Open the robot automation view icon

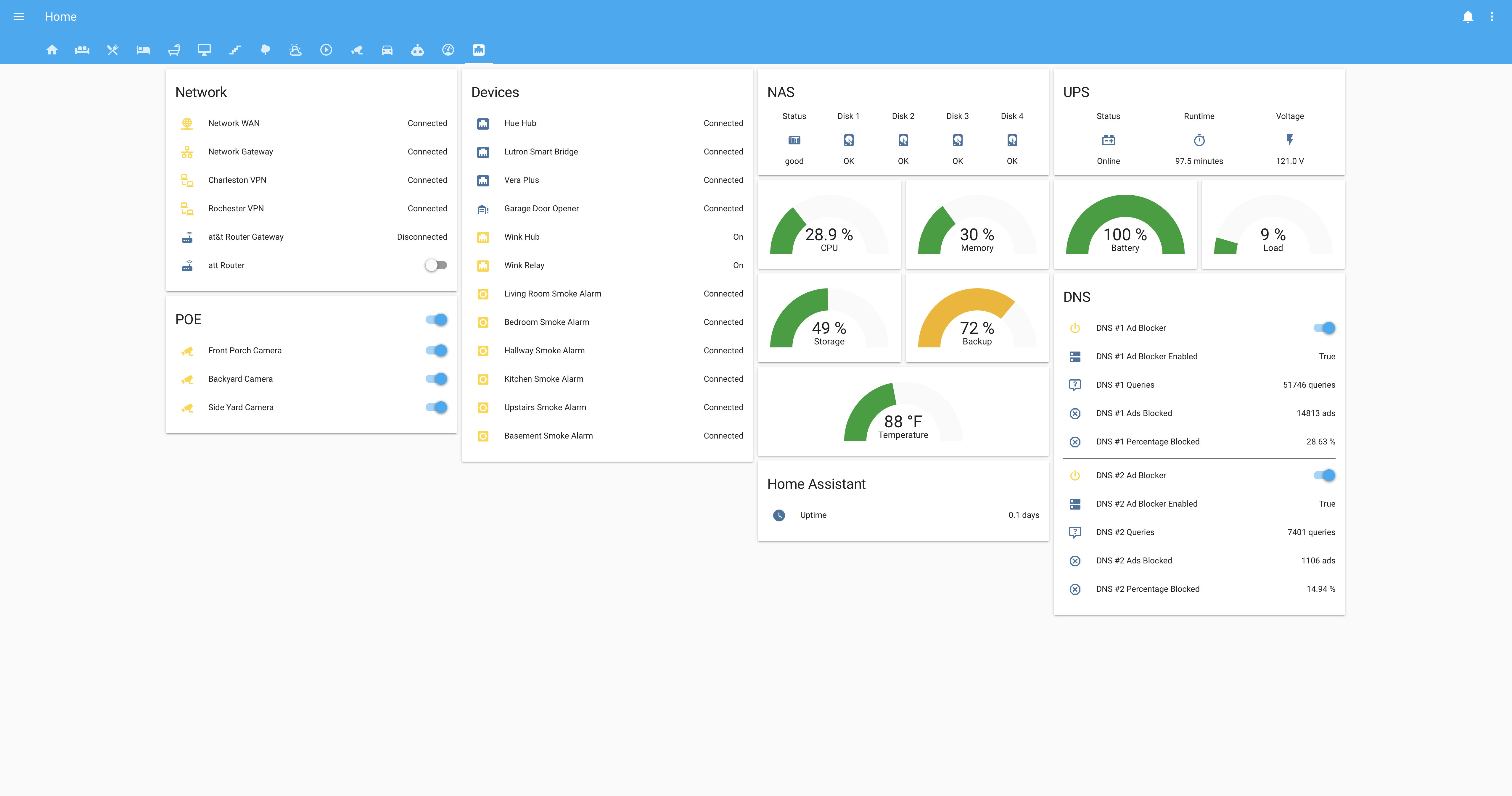click(x=417, y=50)
